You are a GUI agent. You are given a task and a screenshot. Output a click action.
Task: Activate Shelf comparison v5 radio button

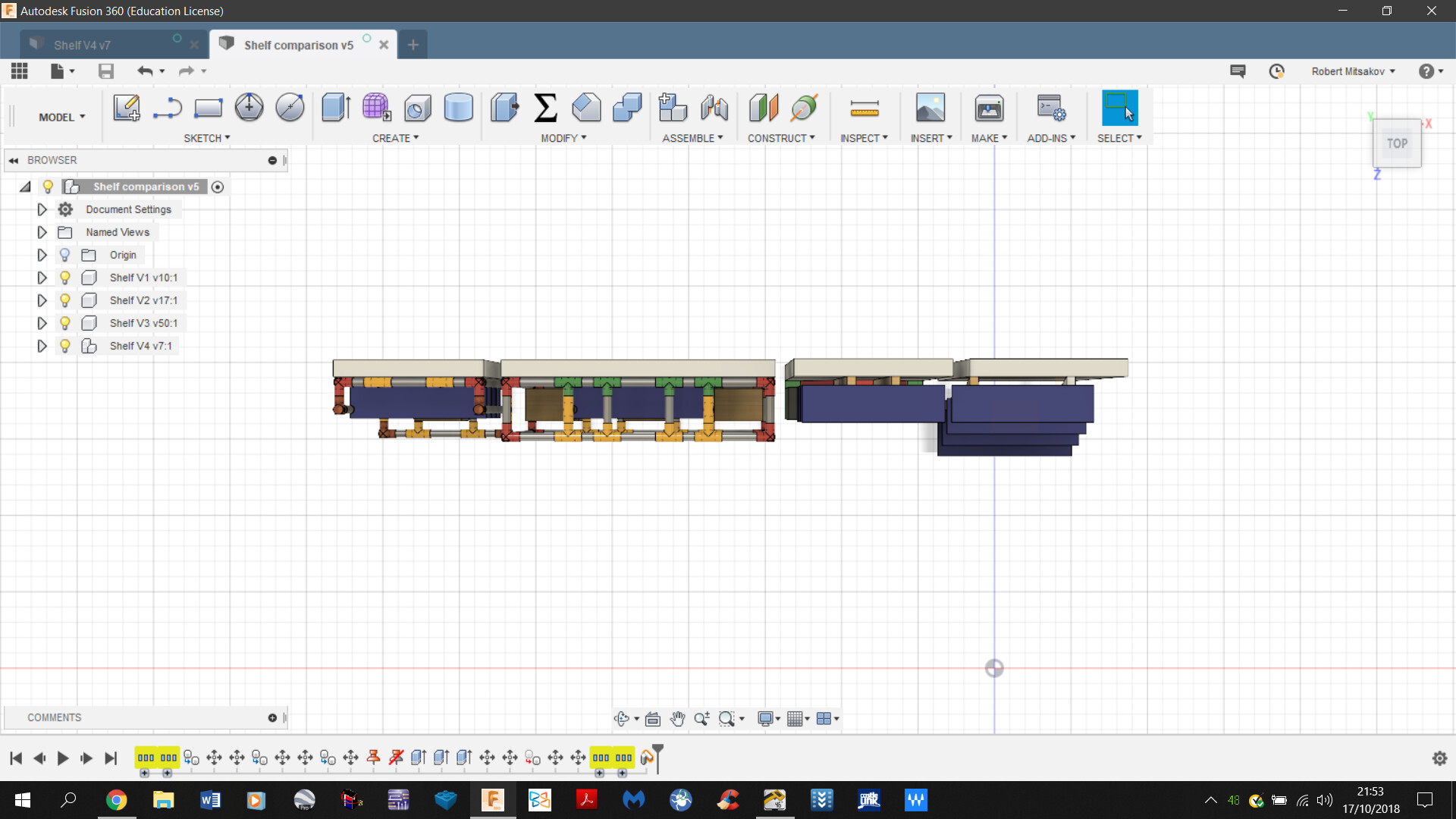tap(218, 187)
